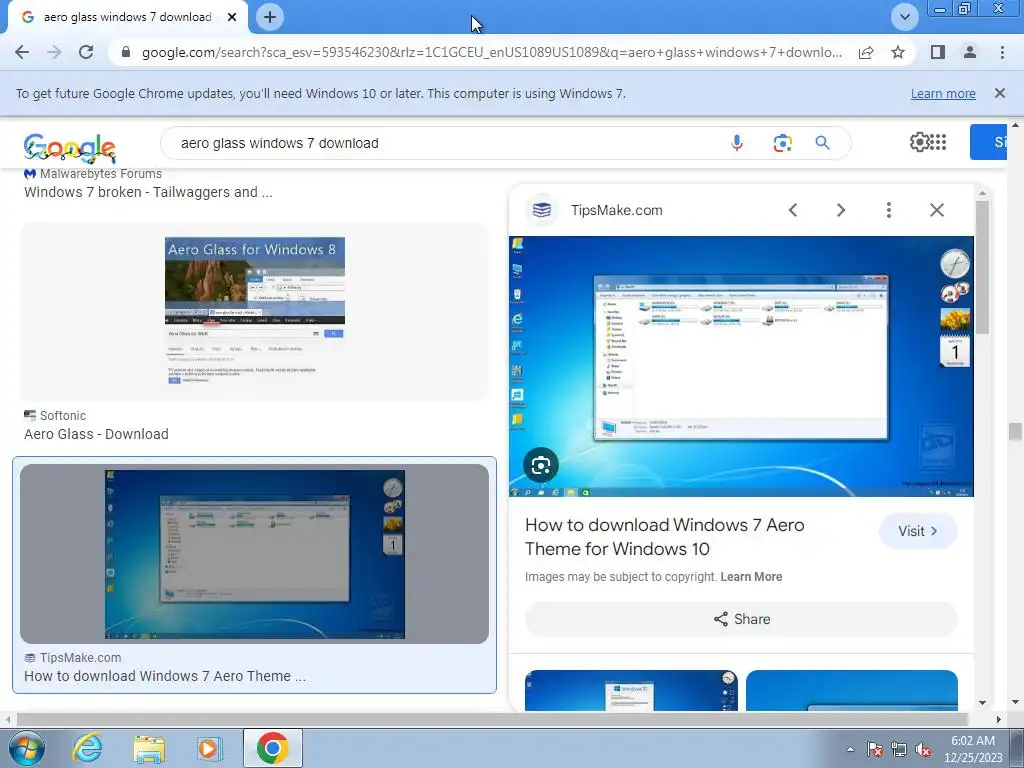The height and width of the screenshot is (768, 1024).
Task: Select the TipsMake Windows 7 desktop thumbnail
Action: tap(255, 554)
